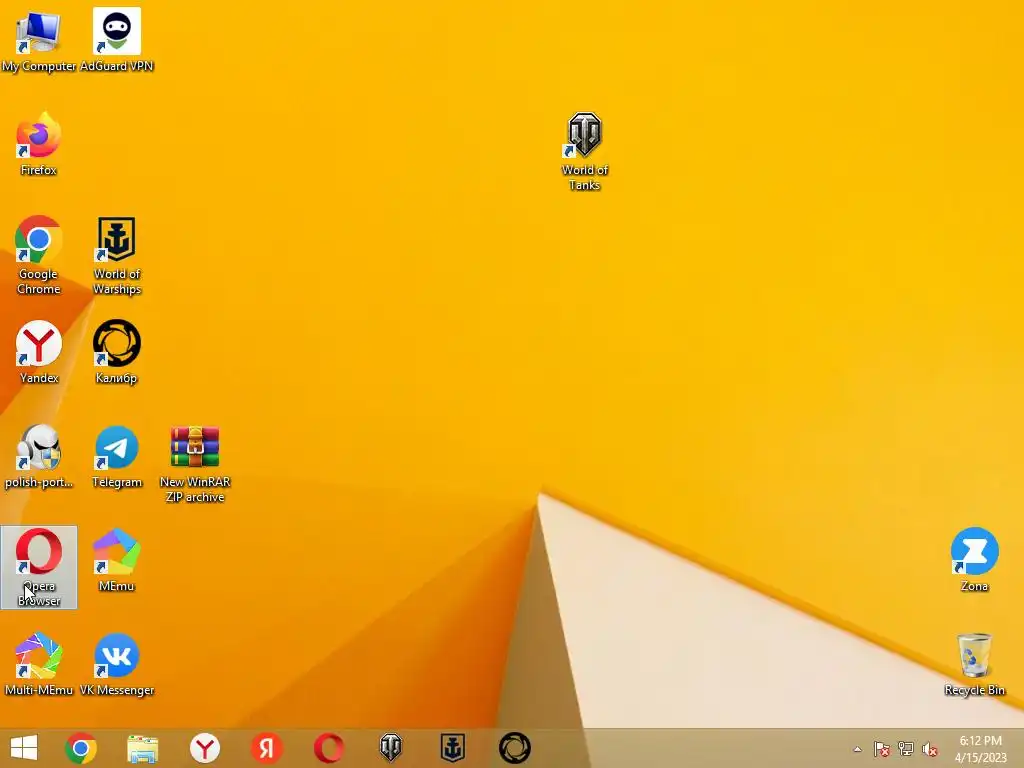This screenshot has height=768, width=1024.
Task: Select the VK Messenger desktop shortcut
Action: (x=117, y=664)
